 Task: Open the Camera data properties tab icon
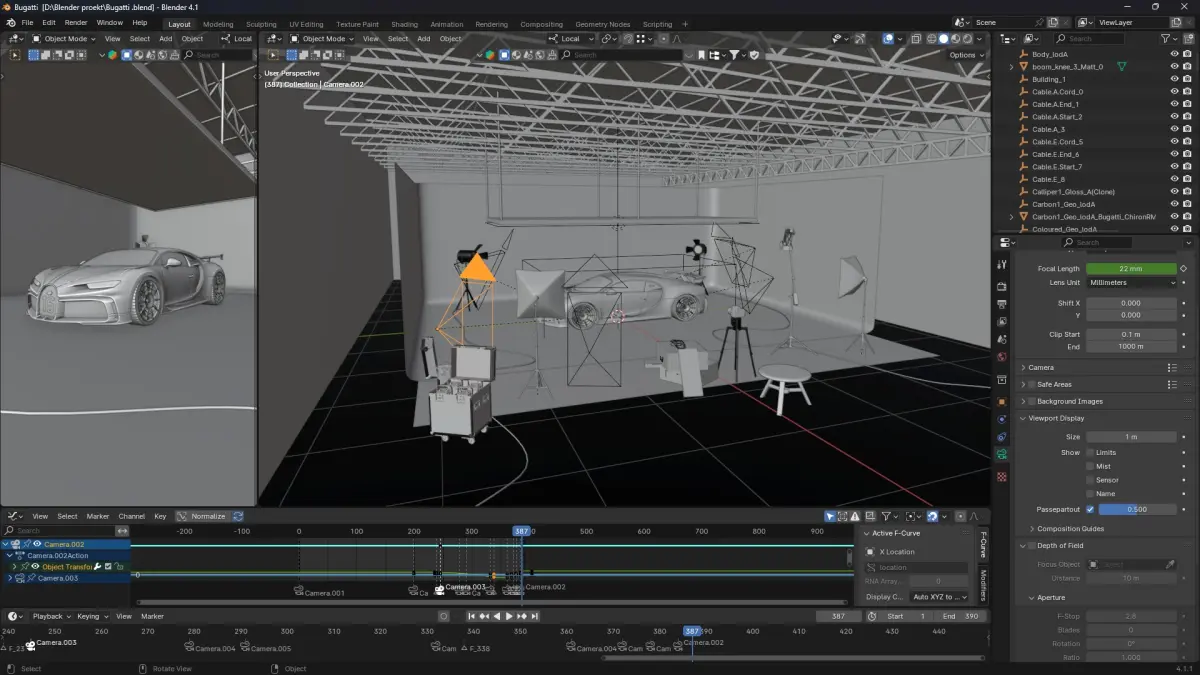pyautogui.click(x=1002, y=454)
